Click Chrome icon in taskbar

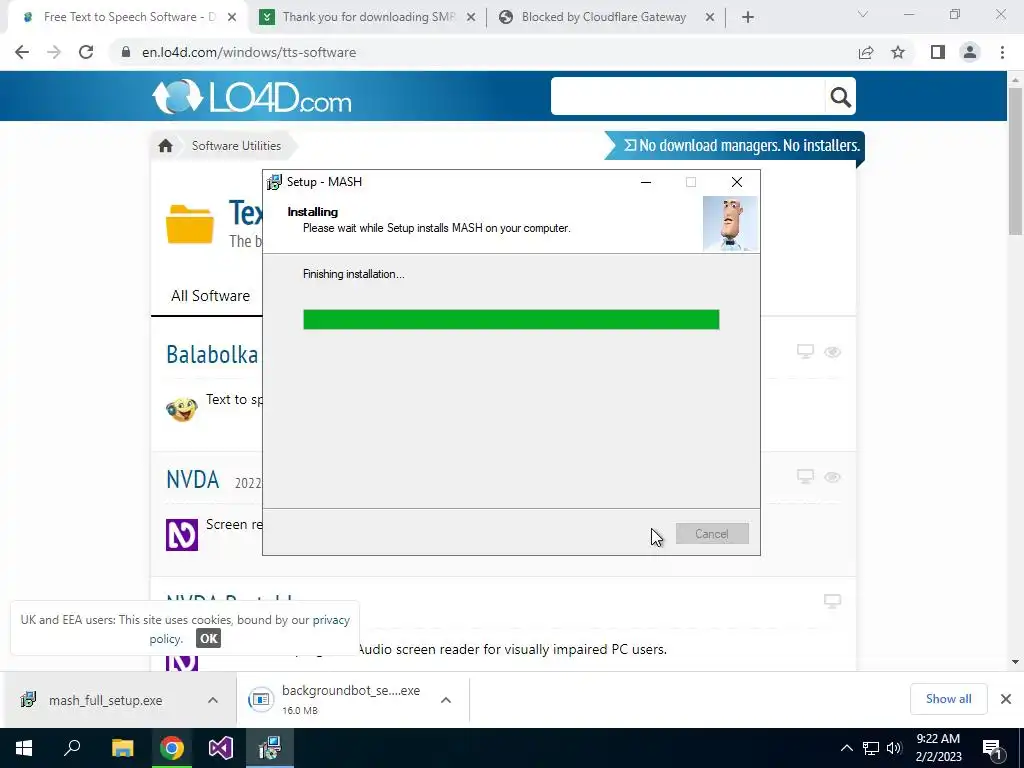[172, 748]
